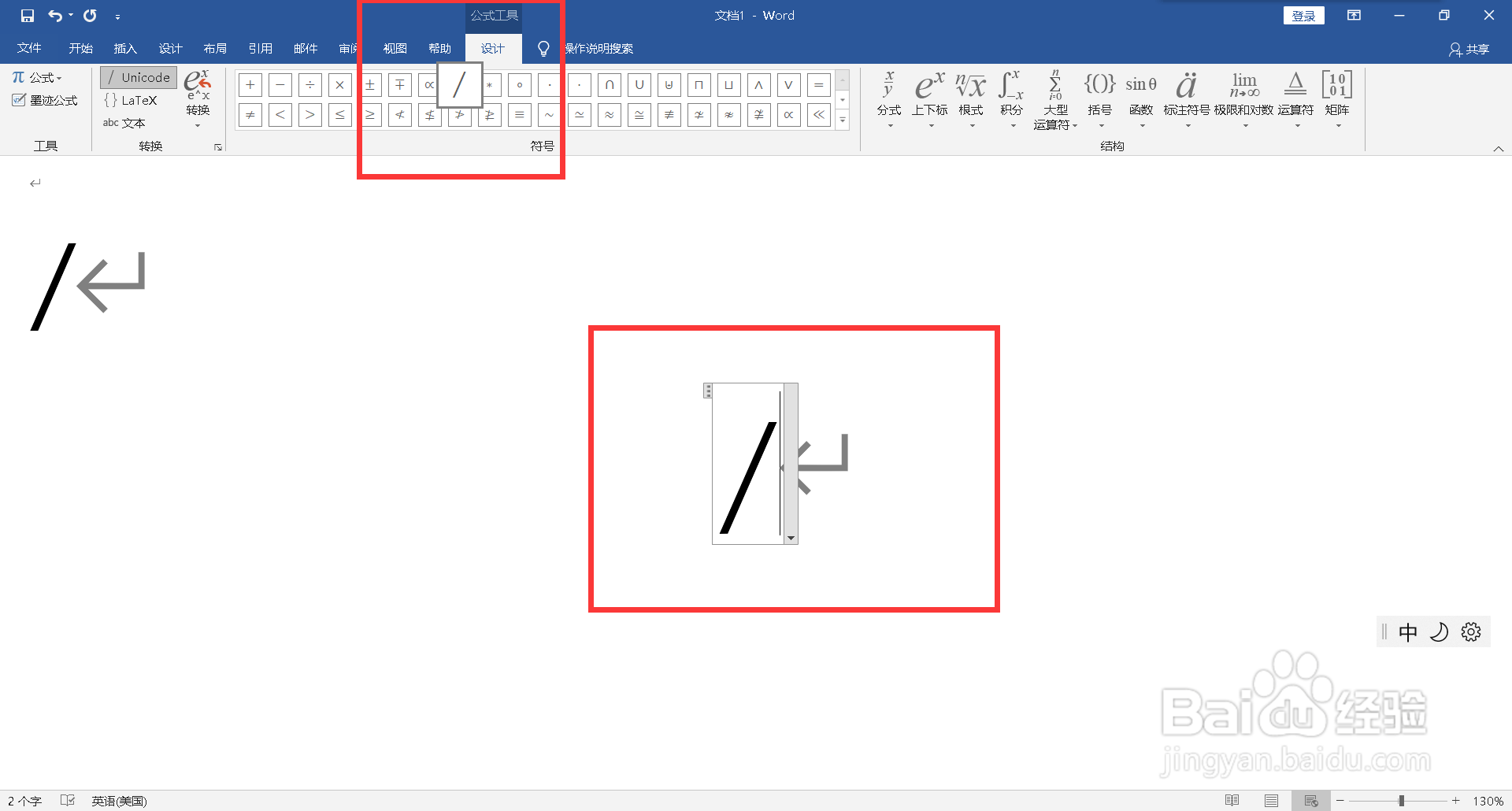1512x811 pixels.
Task: Insert the n-ary product ⊓ square cap symbol
Action: pos(699,85)
